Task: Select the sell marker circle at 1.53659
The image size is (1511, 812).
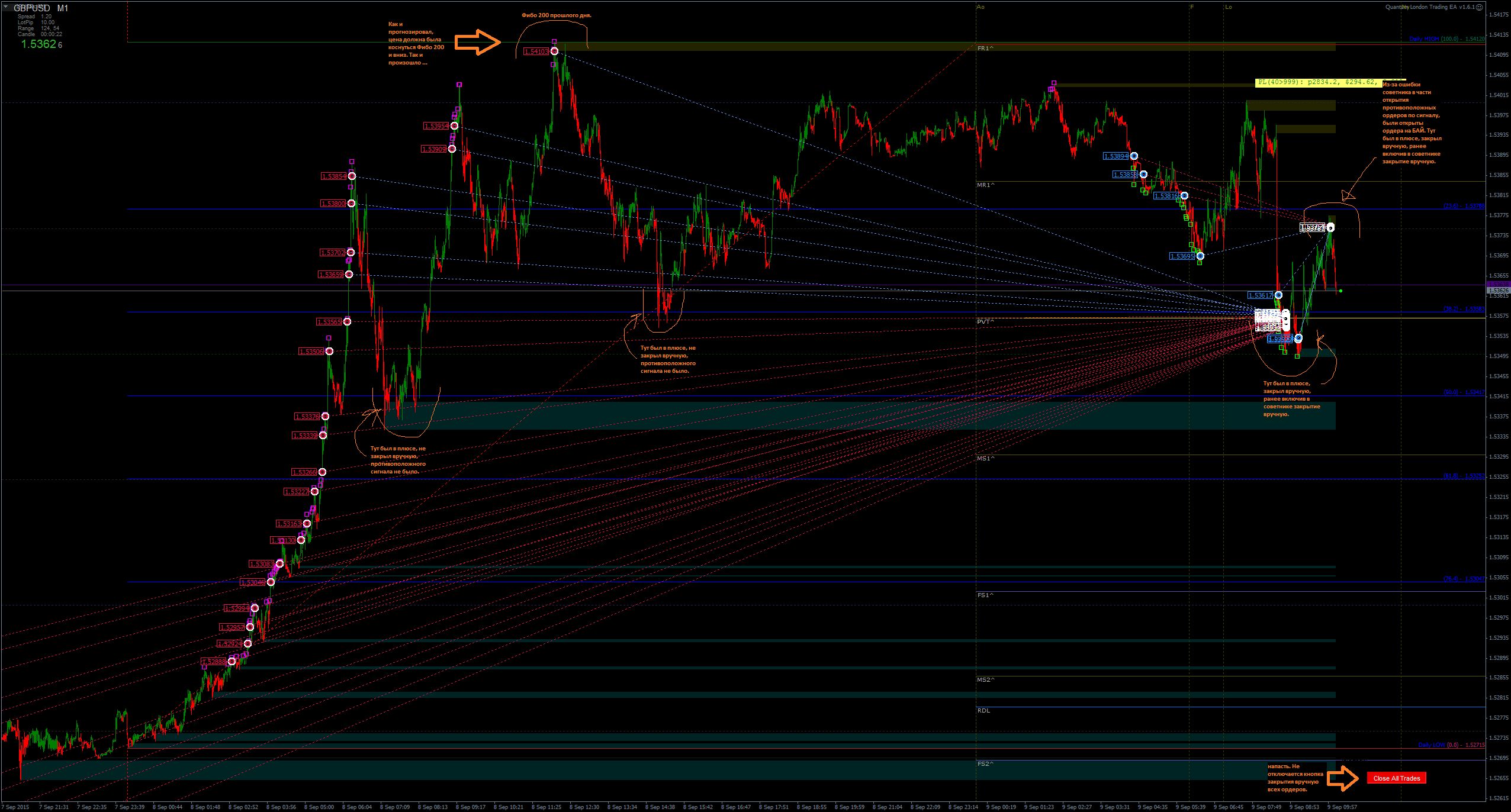Action: tap(349, 275)
